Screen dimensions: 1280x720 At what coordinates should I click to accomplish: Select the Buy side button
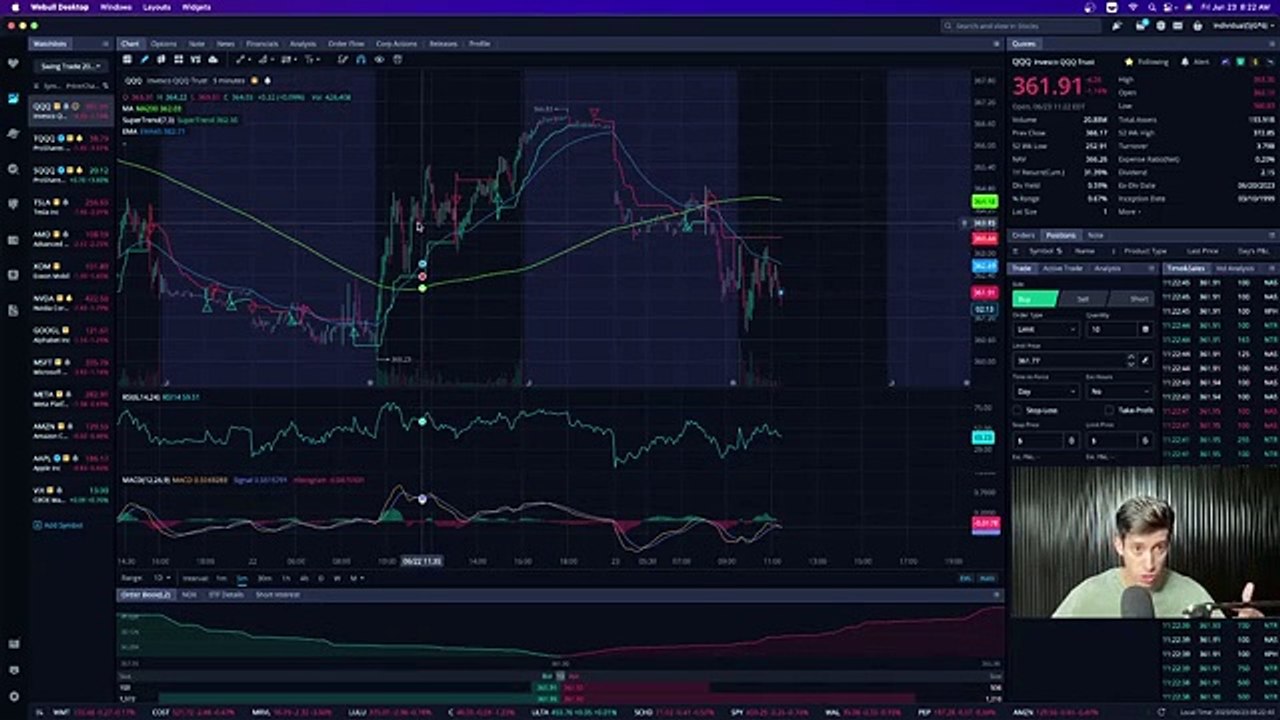[x=1035, y=299]
